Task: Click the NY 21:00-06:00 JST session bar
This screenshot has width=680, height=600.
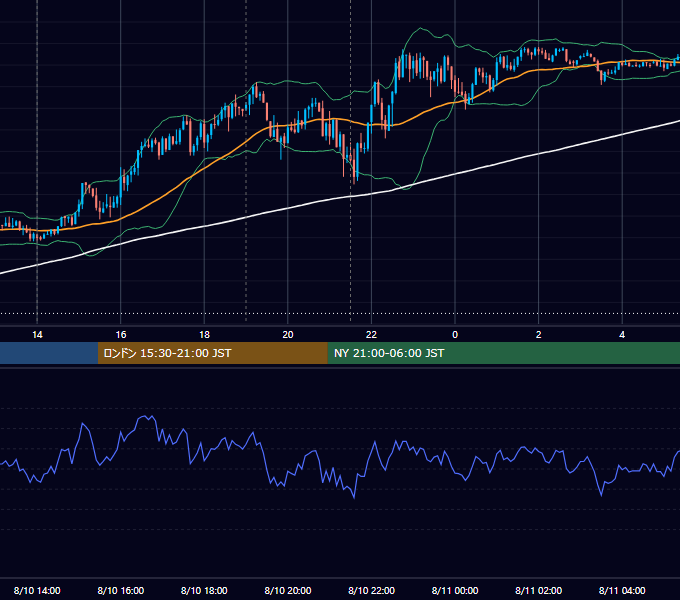Action: pos(503,353)
